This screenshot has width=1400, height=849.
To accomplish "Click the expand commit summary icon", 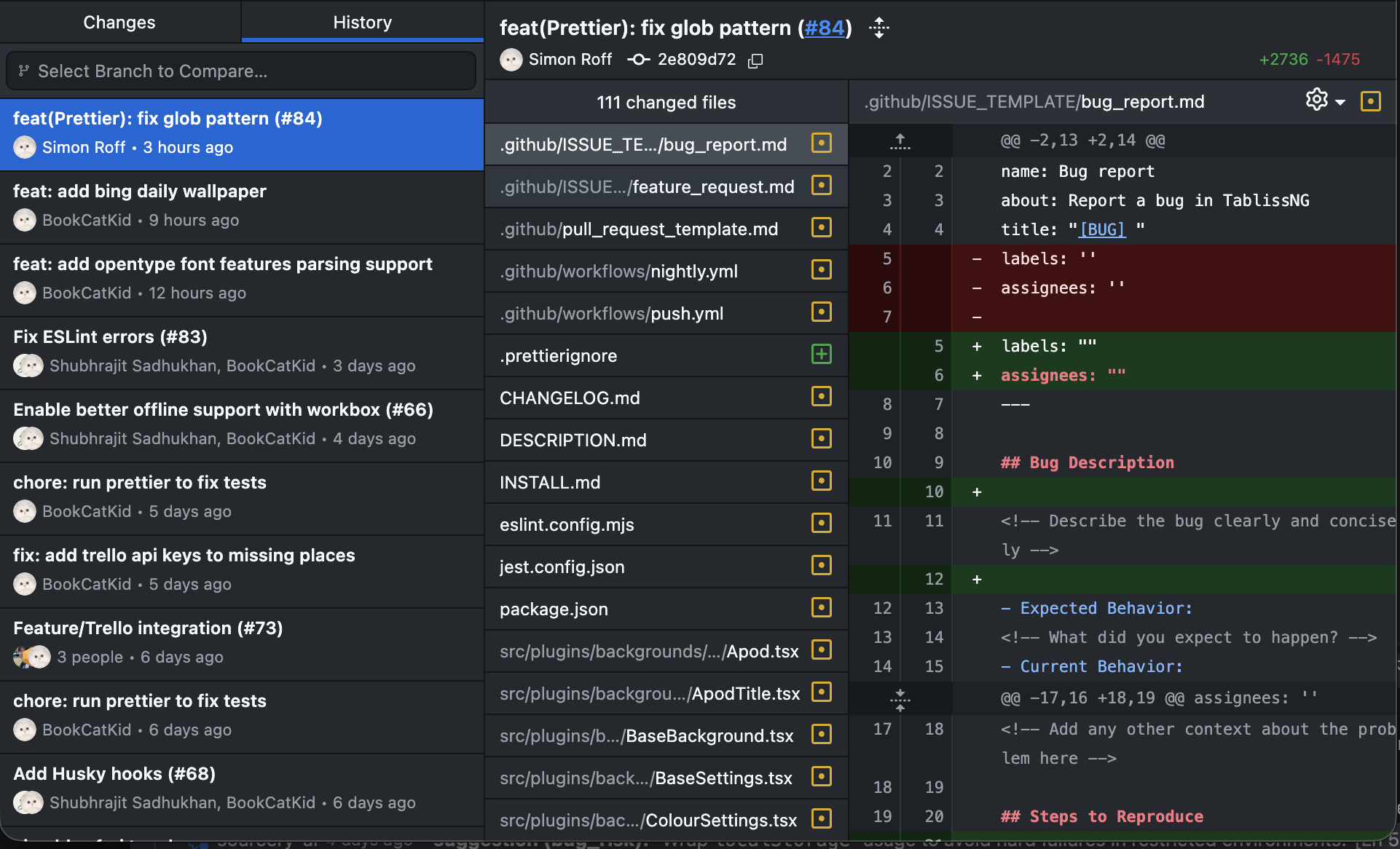I will [879, 28].
